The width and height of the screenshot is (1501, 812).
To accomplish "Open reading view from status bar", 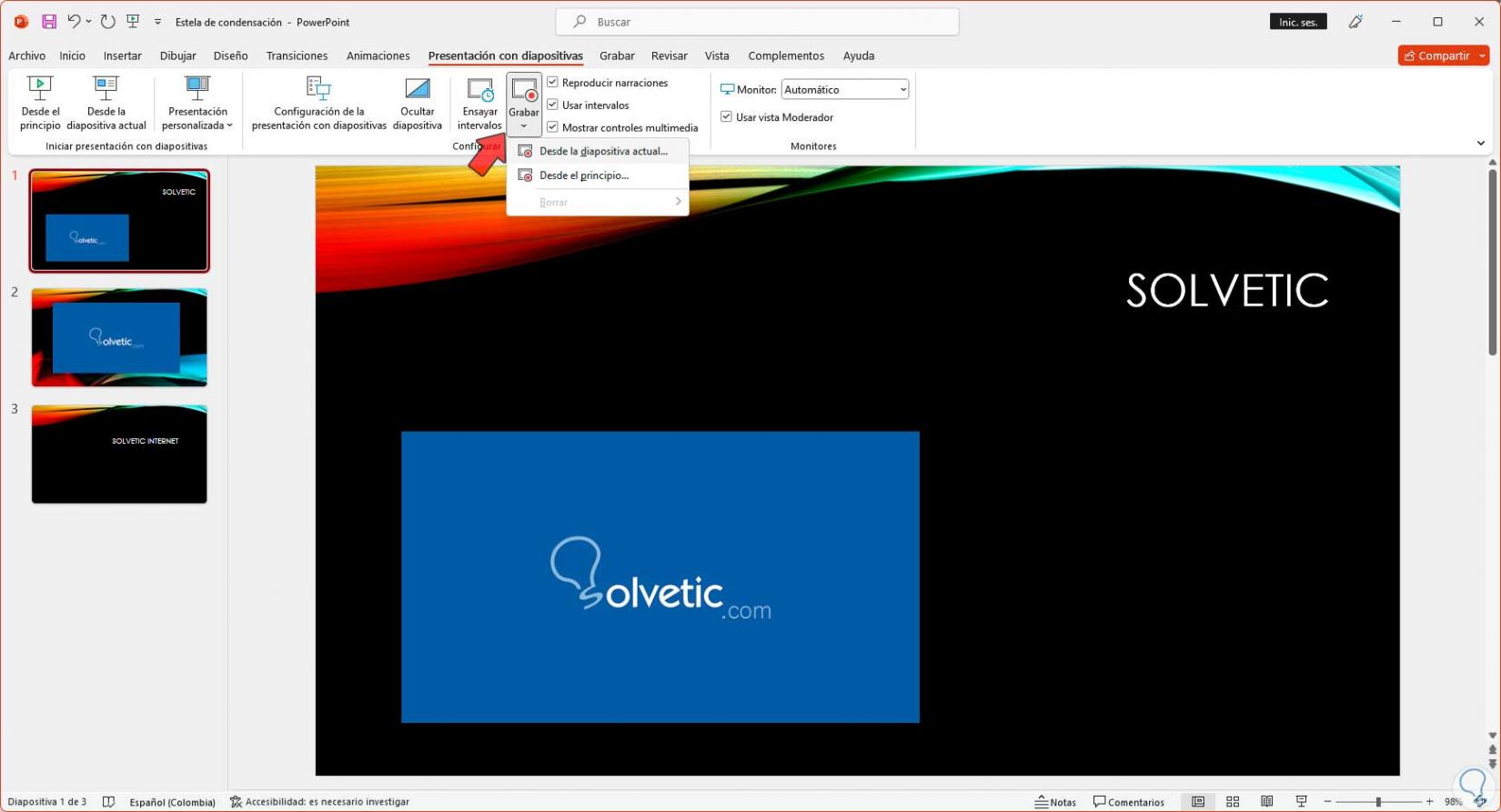I will pyautogui.click(x=1266, y=801).
